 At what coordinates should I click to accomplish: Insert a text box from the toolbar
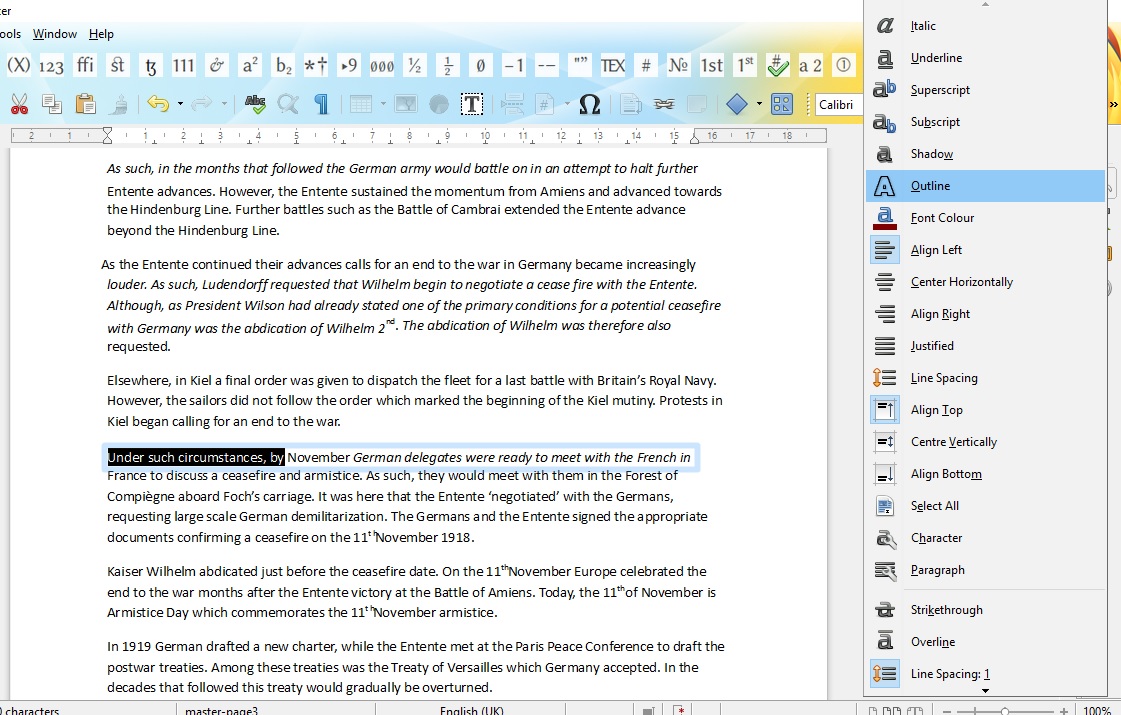point(472,103)
